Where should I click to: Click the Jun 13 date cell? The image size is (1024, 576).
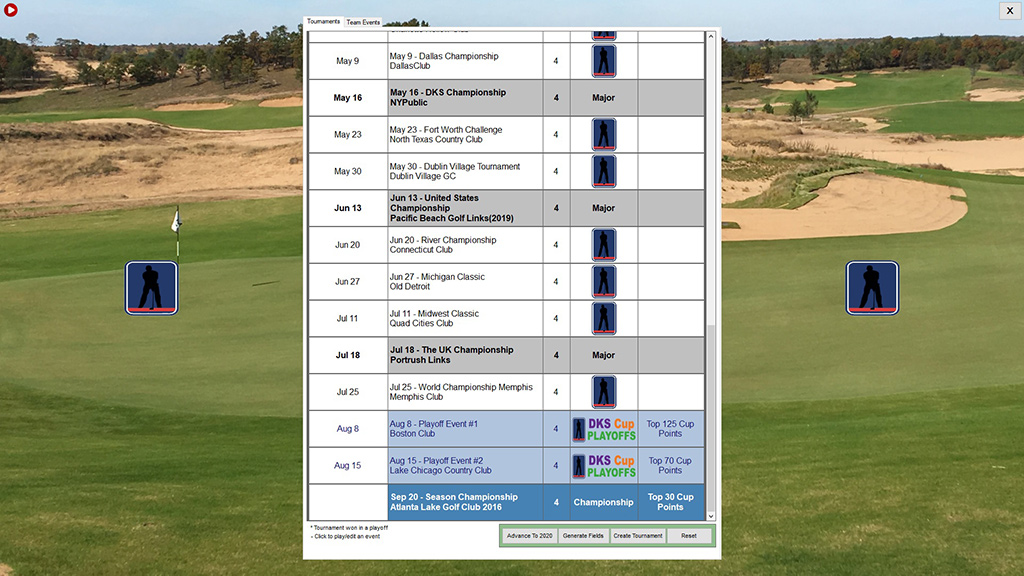point(347,208)
